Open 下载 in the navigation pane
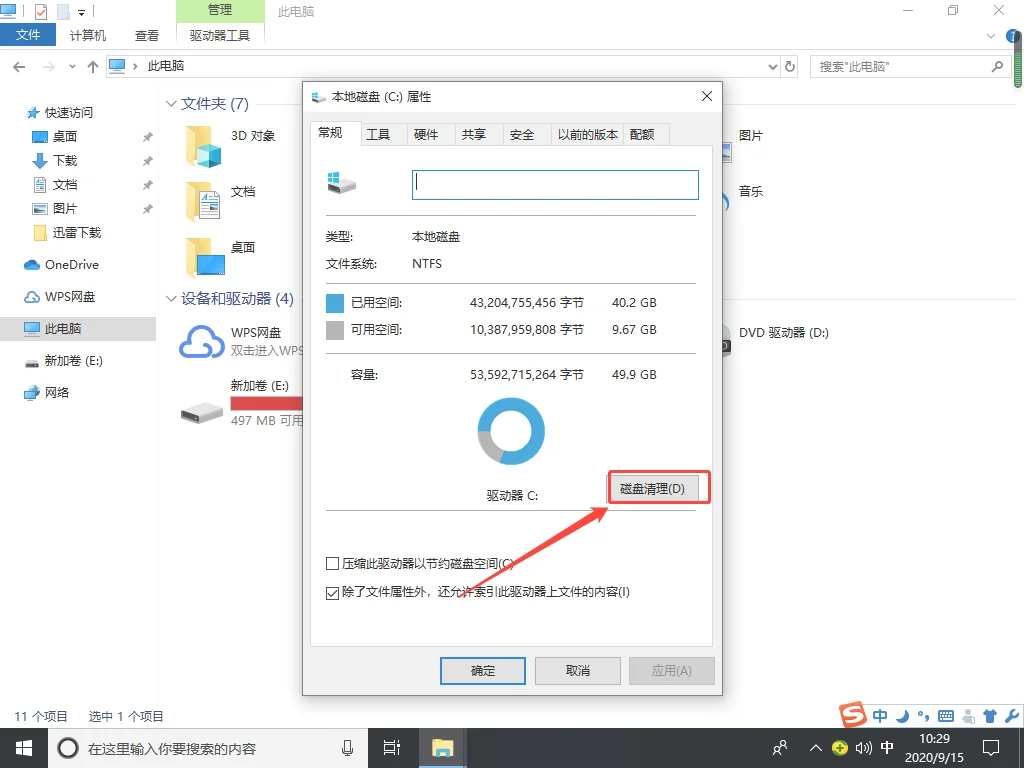Image resolution: width=1024 pixels, height=768 pixels. [56, 161]
